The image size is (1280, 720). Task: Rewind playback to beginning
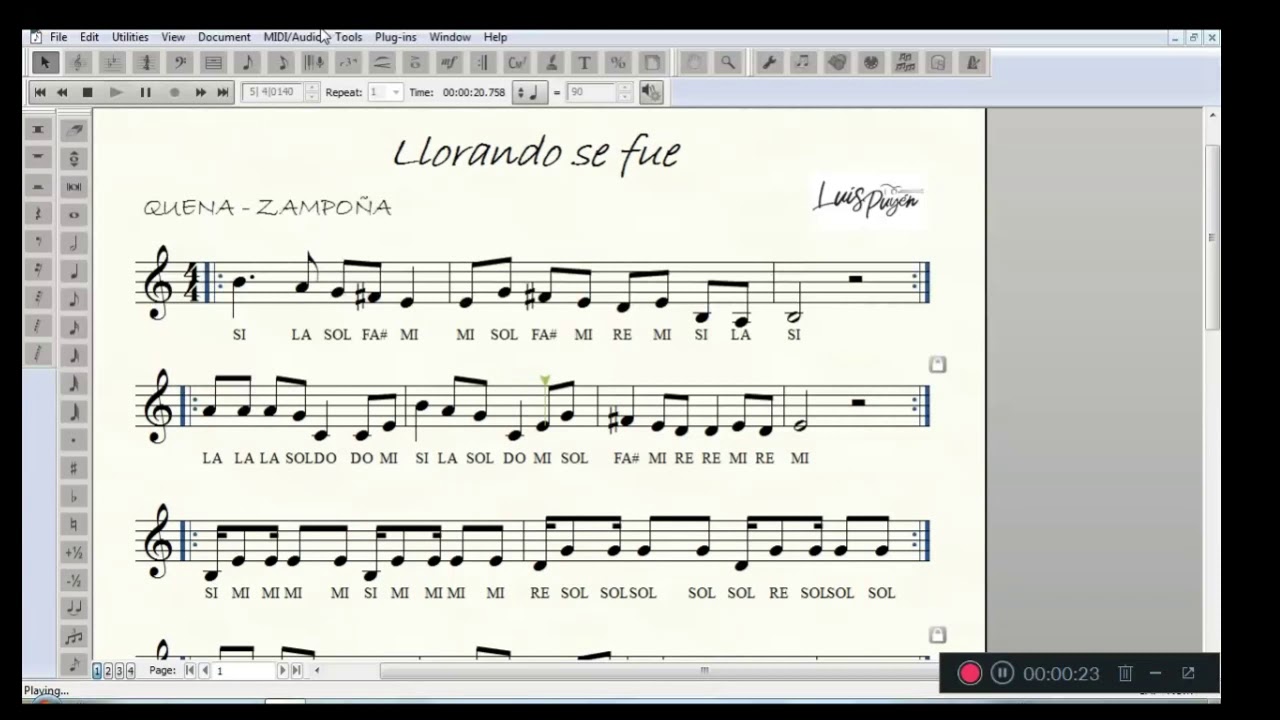tap(40, 92)
